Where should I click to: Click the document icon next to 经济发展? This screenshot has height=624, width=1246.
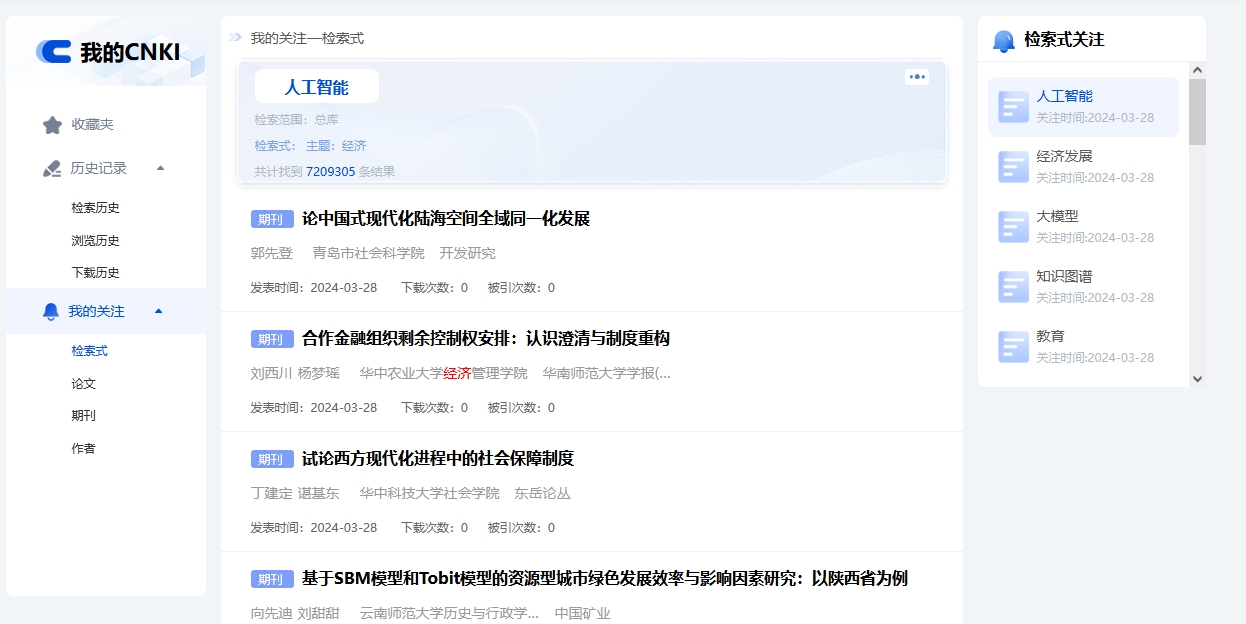tap(1013, 167)
